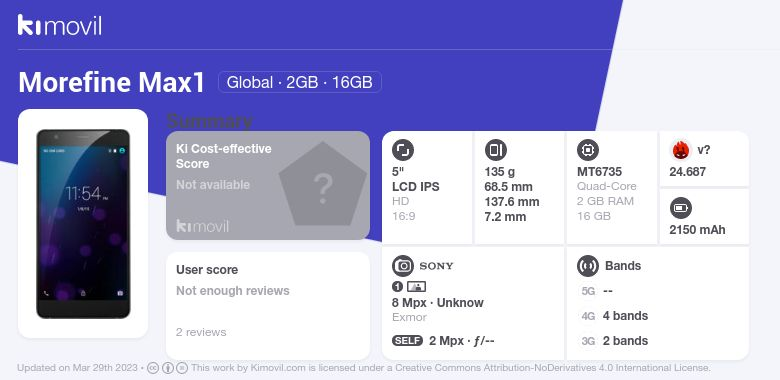
Task: Click the 5G bands row
Action: tap(597, 291)
